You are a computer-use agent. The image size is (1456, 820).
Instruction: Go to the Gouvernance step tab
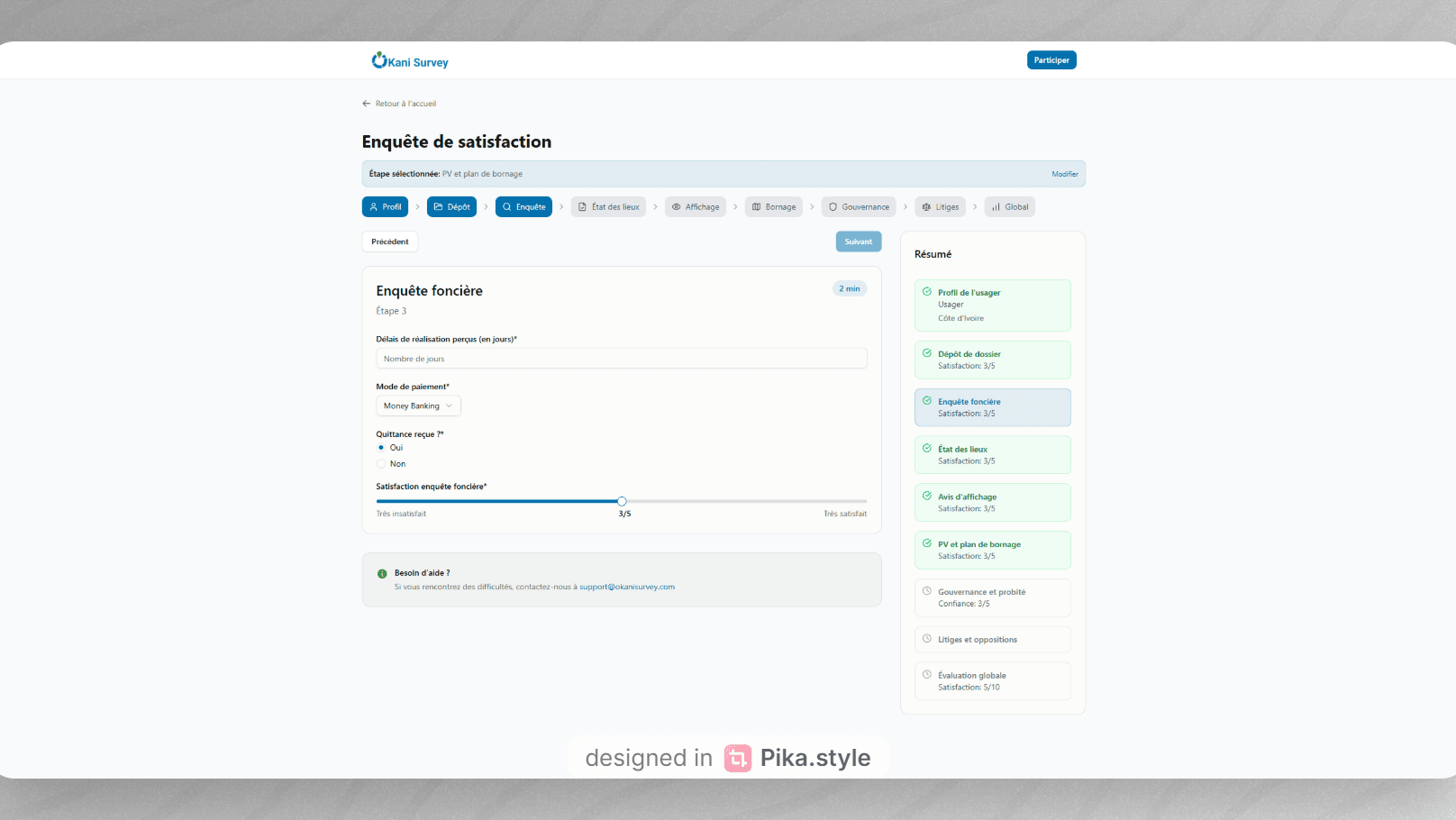tap(859, 207)
